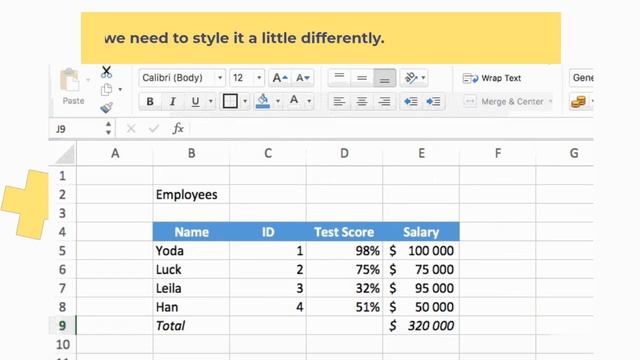Select column D header

coord(344,153)
